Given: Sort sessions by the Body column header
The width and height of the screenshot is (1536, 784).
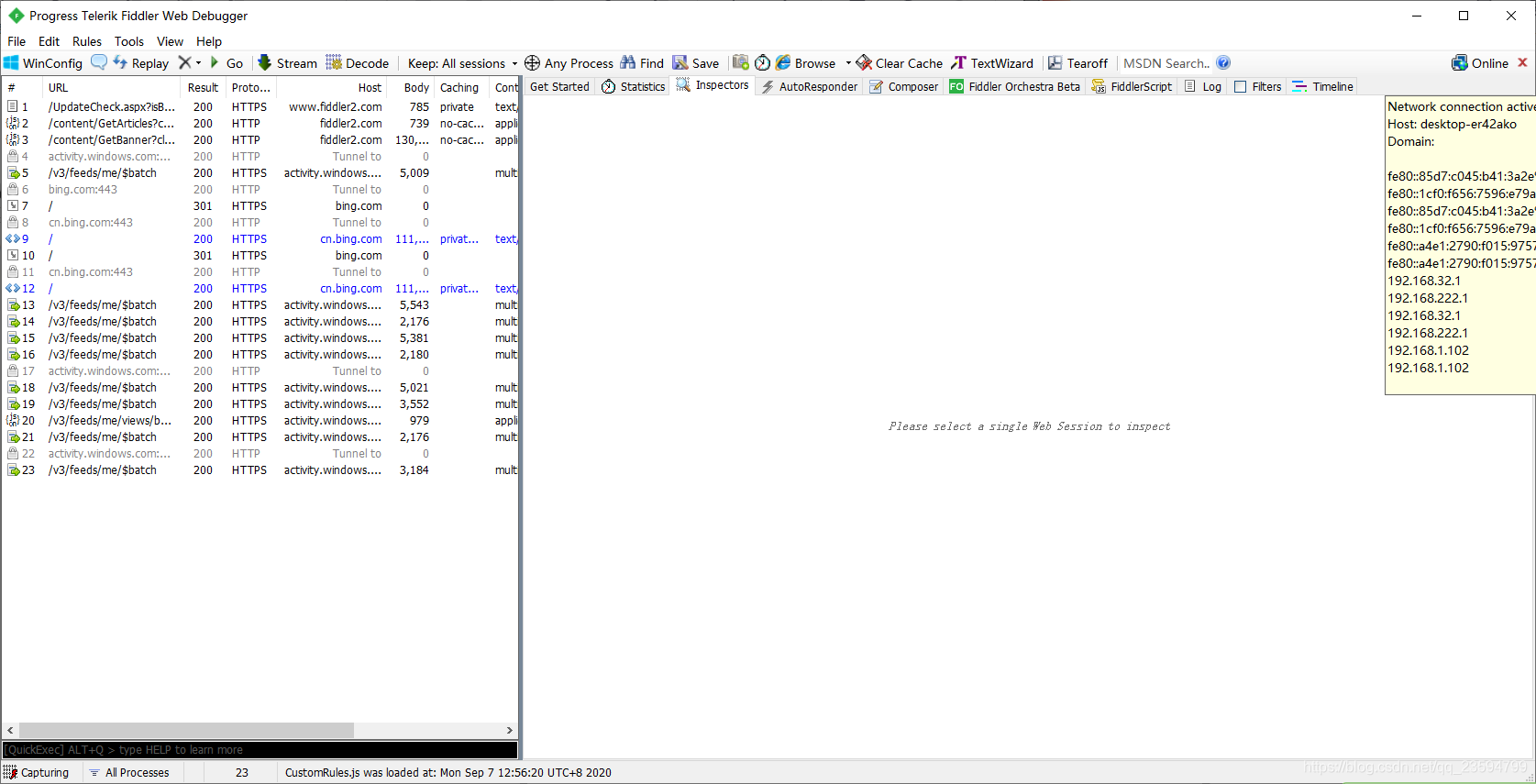Looking at the screenshot, I should pyautogui.click(x=410, y=87).
